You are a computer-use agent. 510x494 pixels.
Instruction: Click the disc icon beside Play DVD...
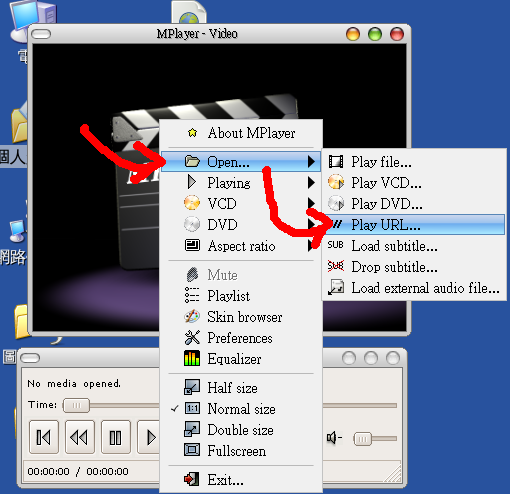(336, 203)
